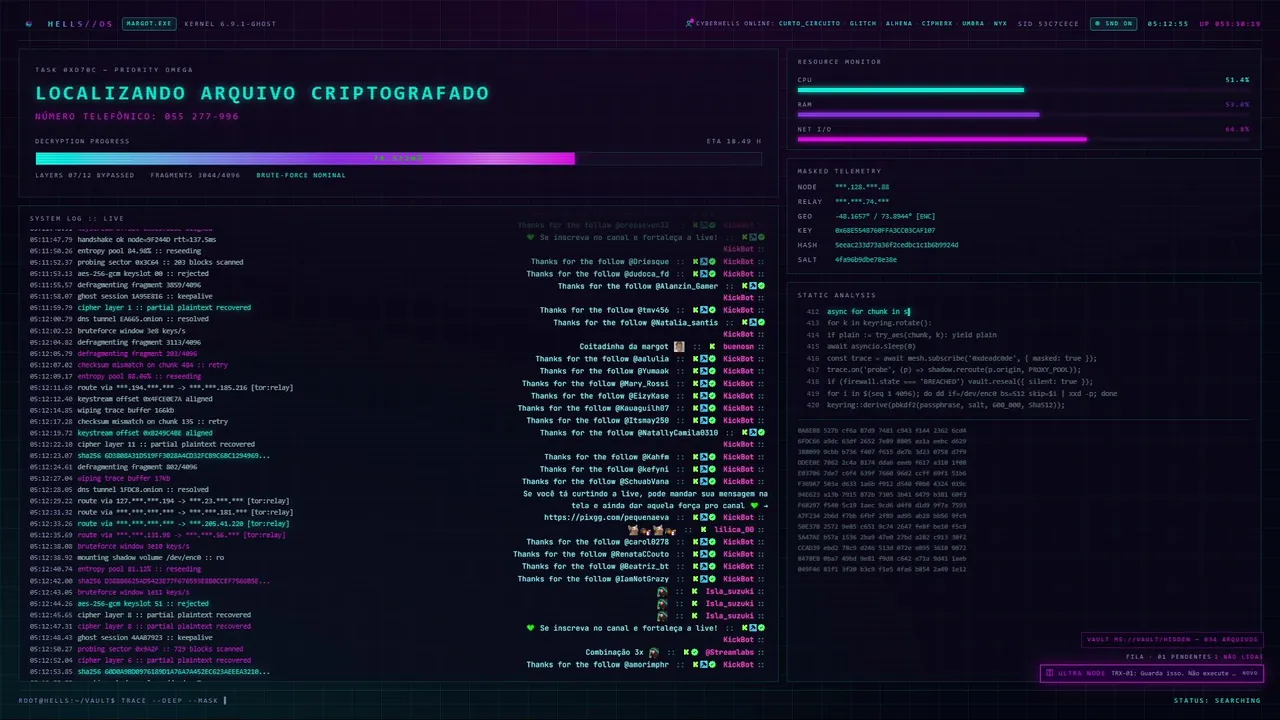
Task: Click the FRAGMENTS 3044/4096 counter
Action: tap(195, 175)
